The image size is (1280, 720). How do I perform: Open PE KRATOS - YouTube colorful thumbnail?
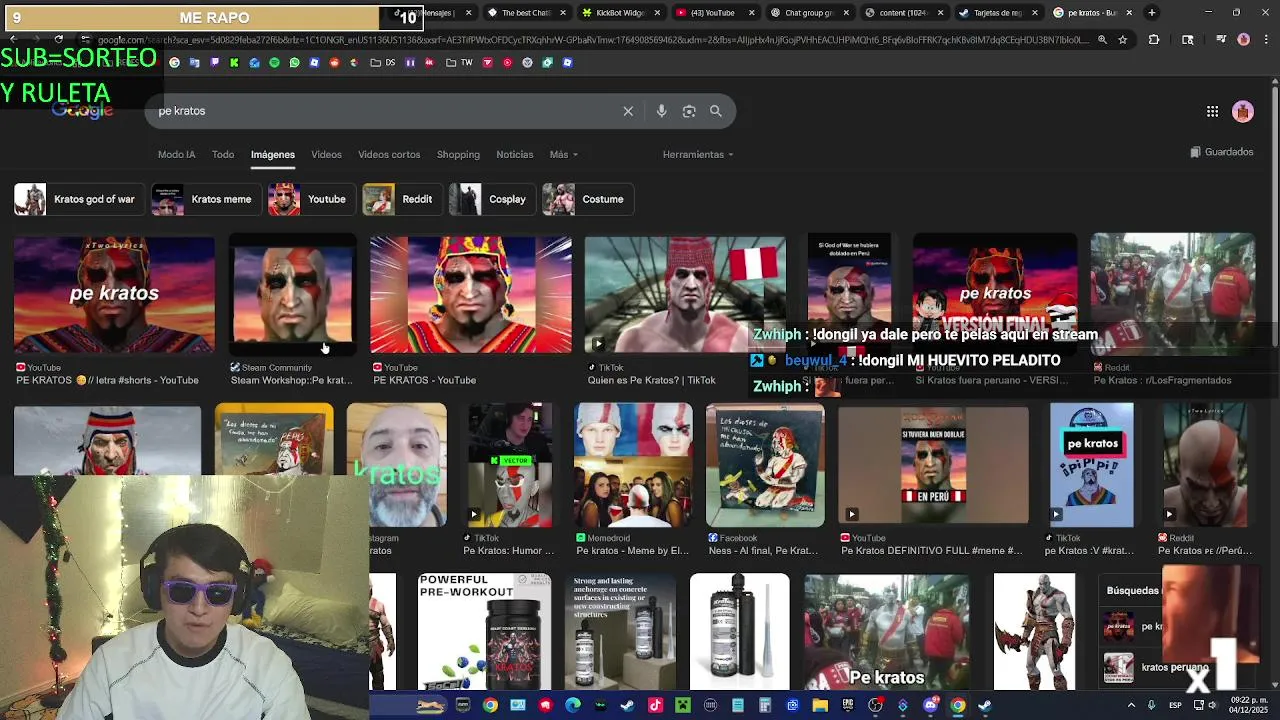[x=471, y=294]
